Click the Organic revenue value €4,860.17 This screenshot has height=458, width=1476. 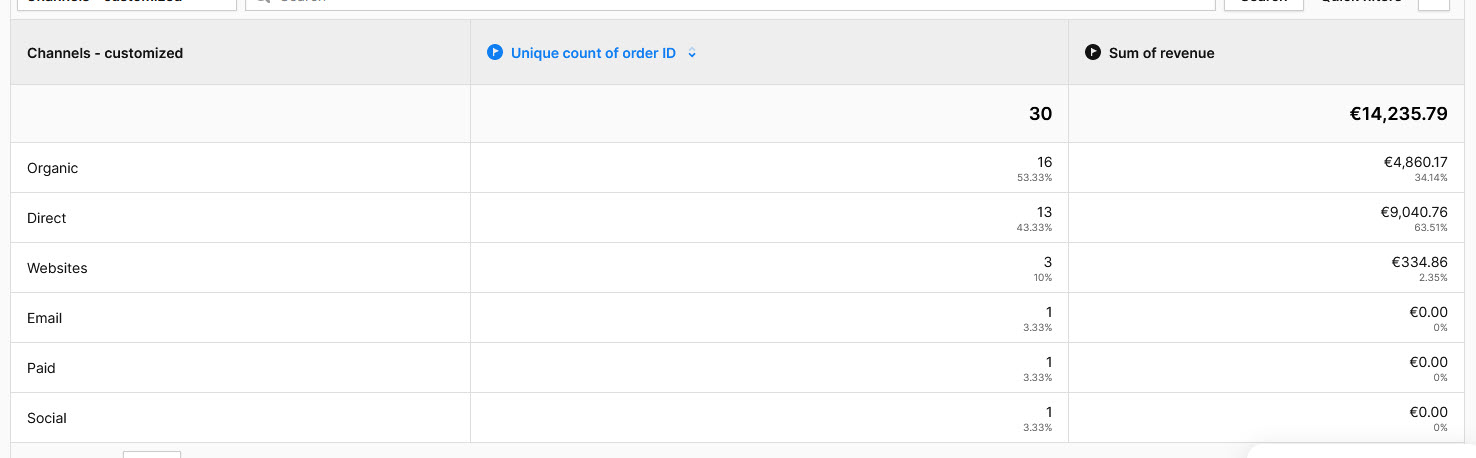[x=1415, y=162]
